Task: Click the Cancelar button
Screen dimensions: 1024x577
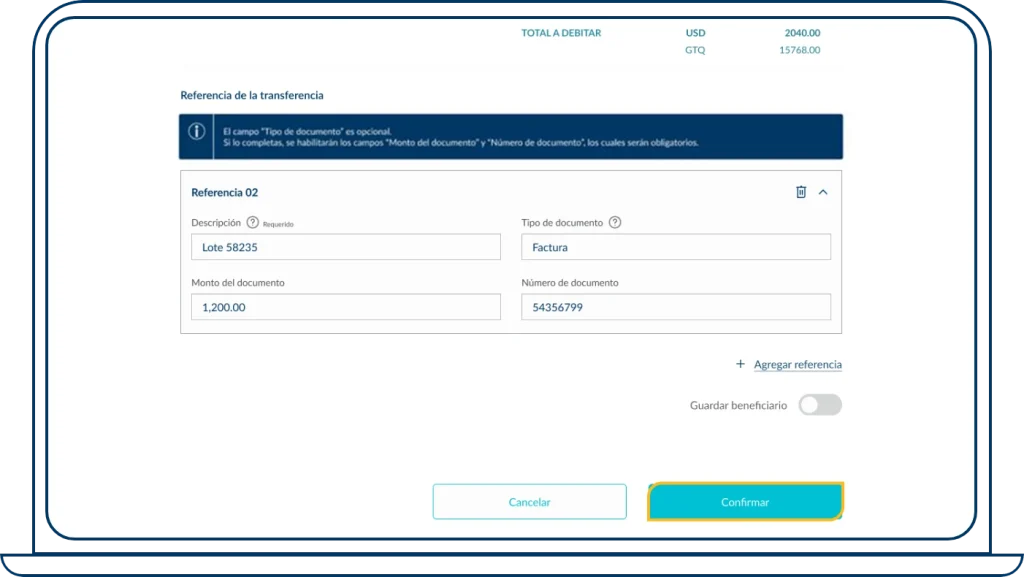Action: click(529, 502)
